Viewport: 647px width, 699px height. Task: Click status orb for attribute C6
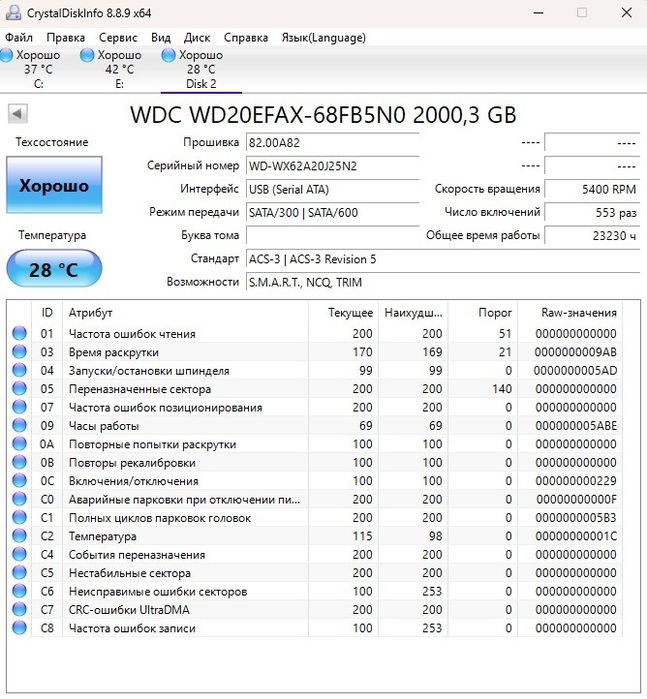coord(19,591)
